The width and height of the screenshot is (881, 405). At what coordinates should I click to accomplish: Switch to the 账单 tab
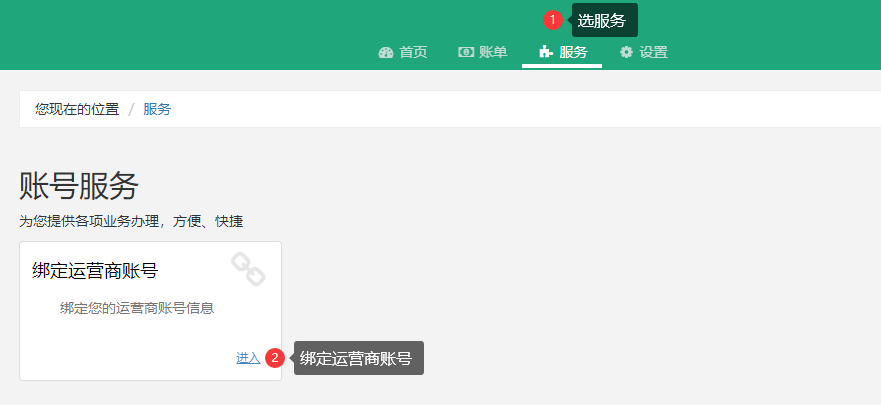483,52
